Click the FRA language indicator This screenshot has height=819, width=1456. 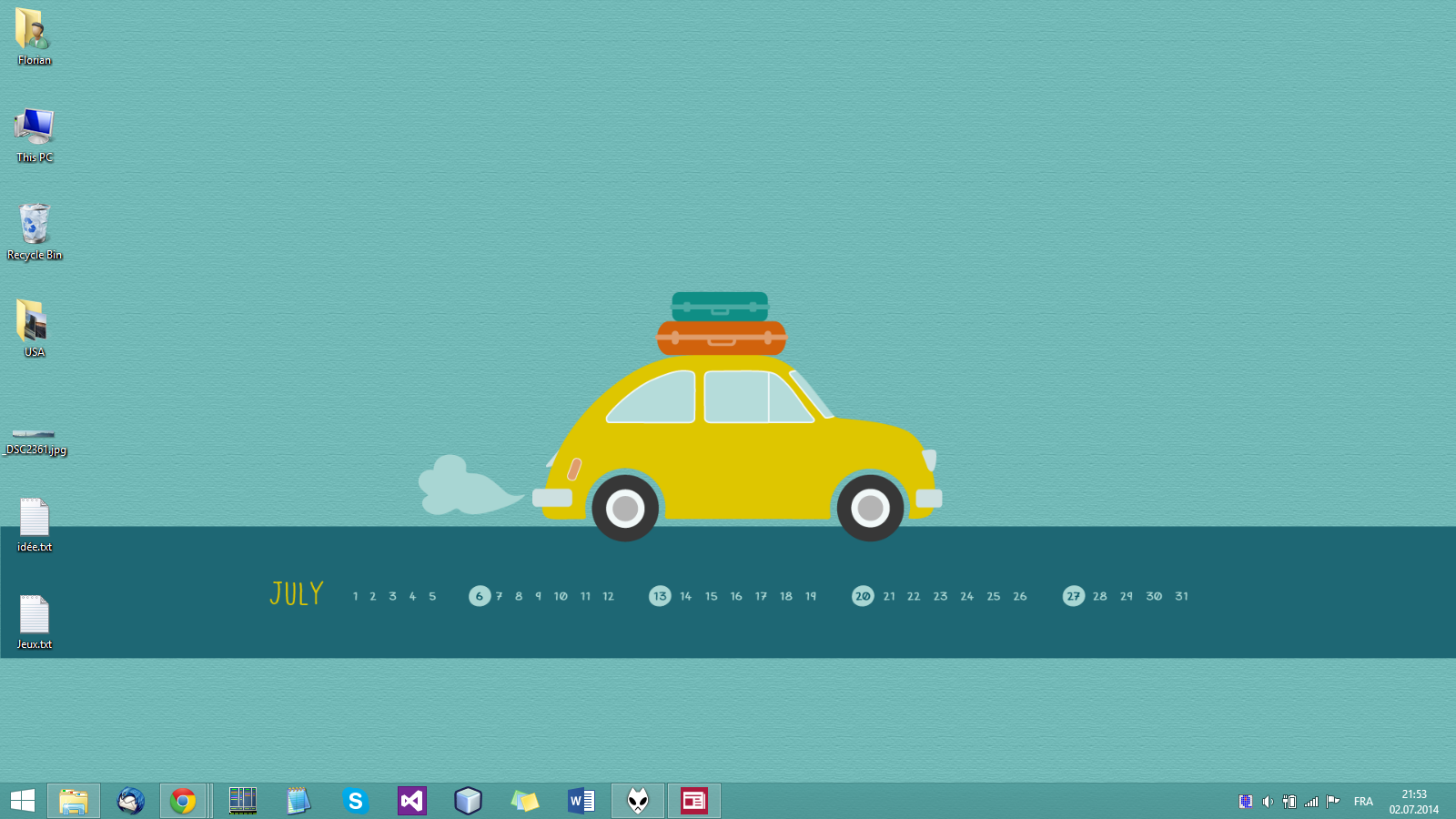(x=1363, y=802)
